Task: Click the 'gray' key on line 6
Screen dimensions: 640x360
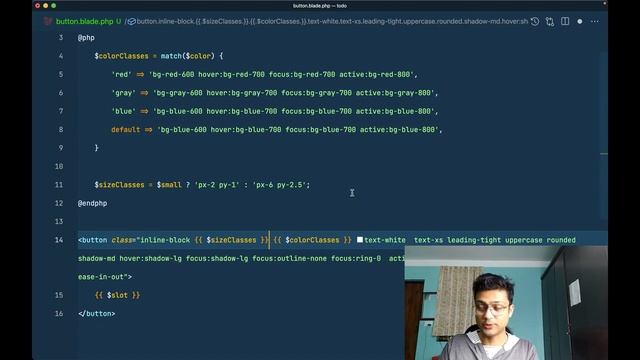Action: click(x=123, y=93)
